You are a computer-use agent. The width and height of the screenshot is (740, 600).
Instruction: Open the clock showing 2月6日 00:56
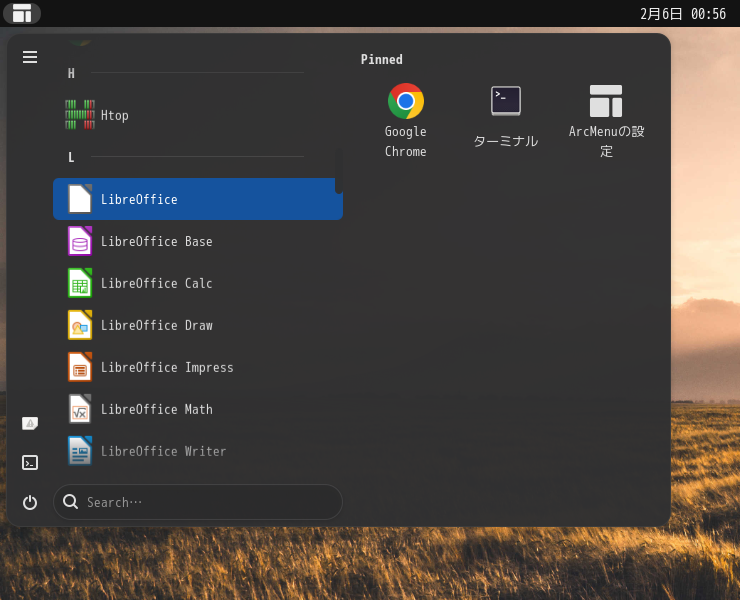[682, 14]
